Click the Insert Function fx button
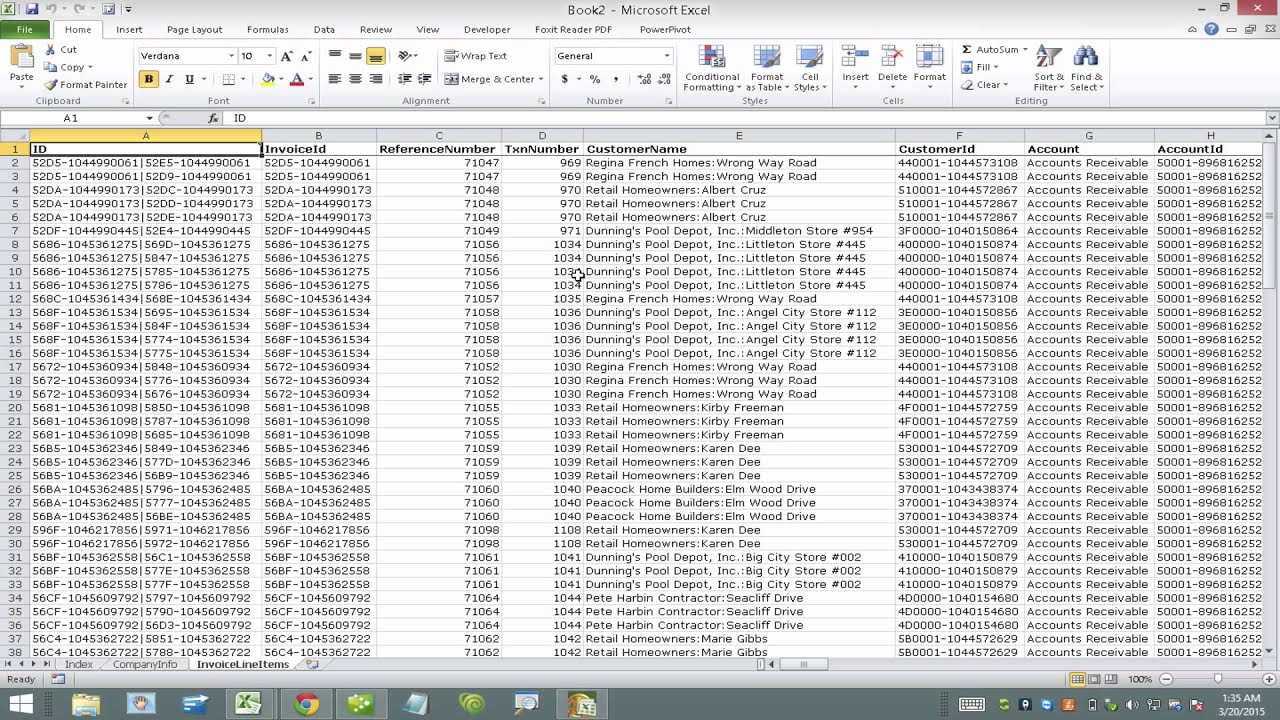Image resolution: width=1280 pixels, height=720 pixels. point(213,118)
